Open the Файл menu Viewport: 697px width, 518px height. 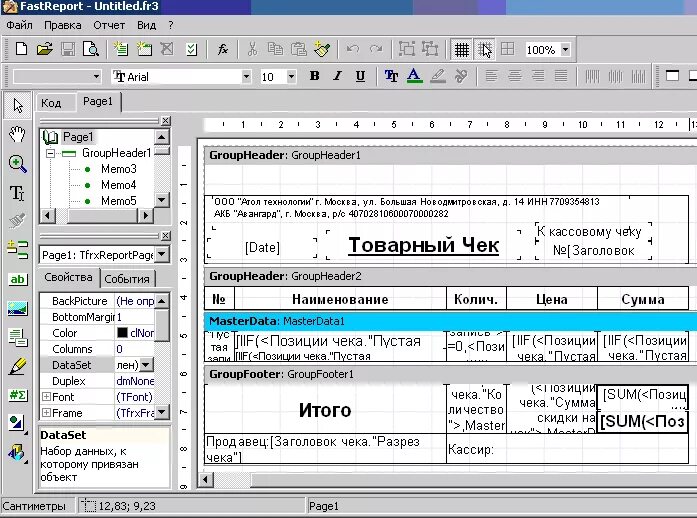[x=20, y=25]
